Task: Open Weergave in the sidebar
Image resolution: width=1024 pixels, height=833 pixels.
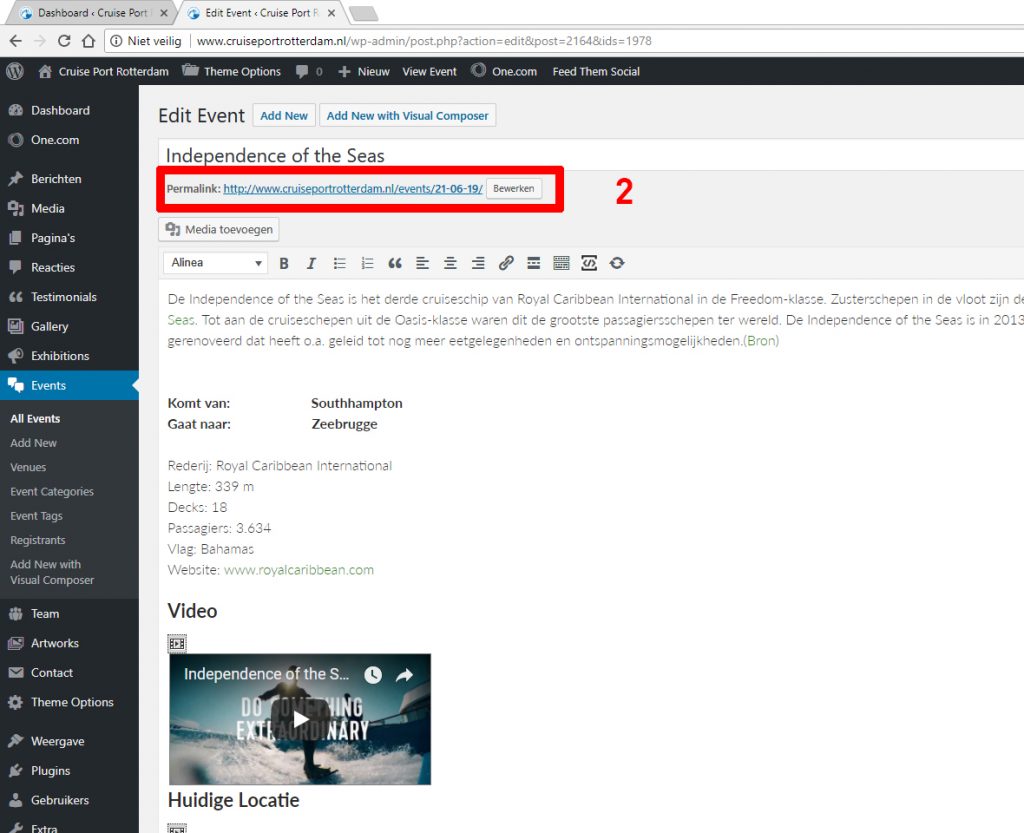Action: [x=69, y=741]
